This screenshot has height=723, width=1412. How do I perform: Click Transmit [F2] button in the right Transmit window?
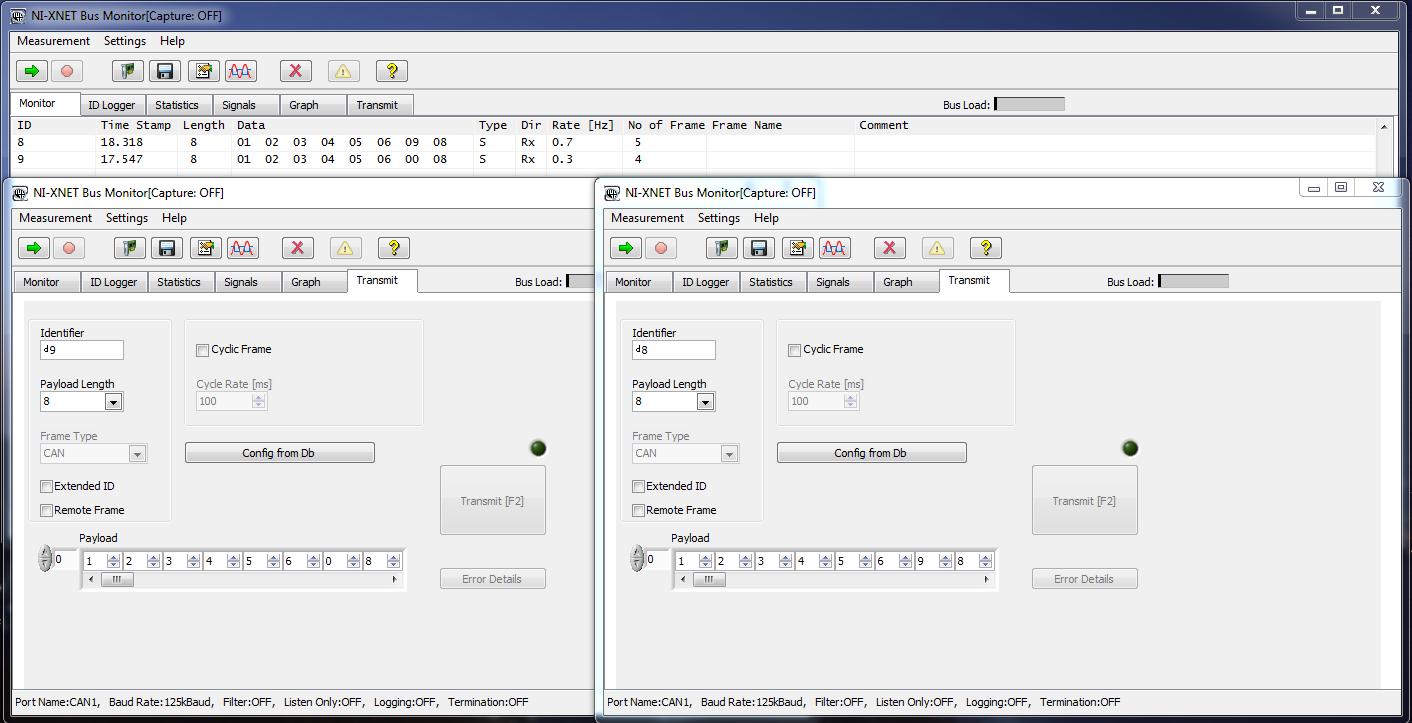coord(1085,500)
